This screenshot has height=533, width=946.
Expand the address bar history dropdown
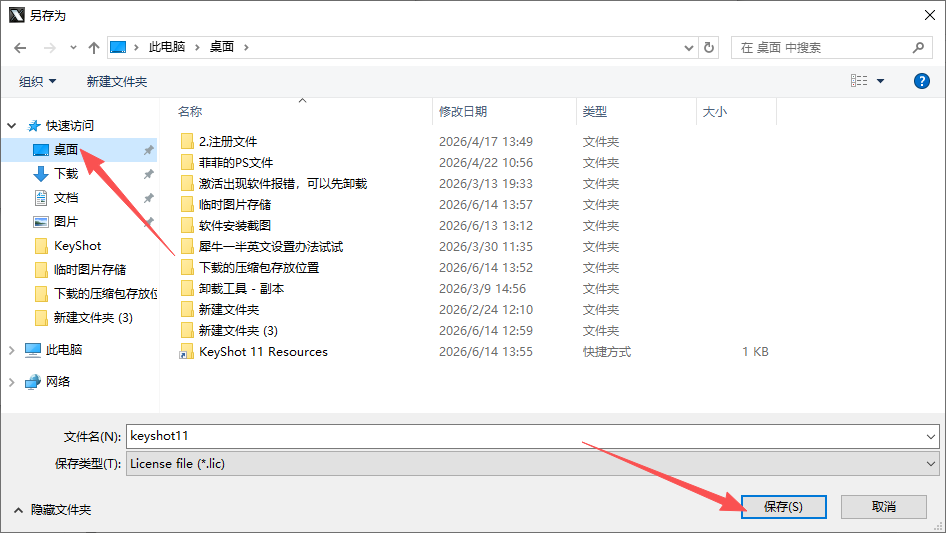(x=688, y=48)
